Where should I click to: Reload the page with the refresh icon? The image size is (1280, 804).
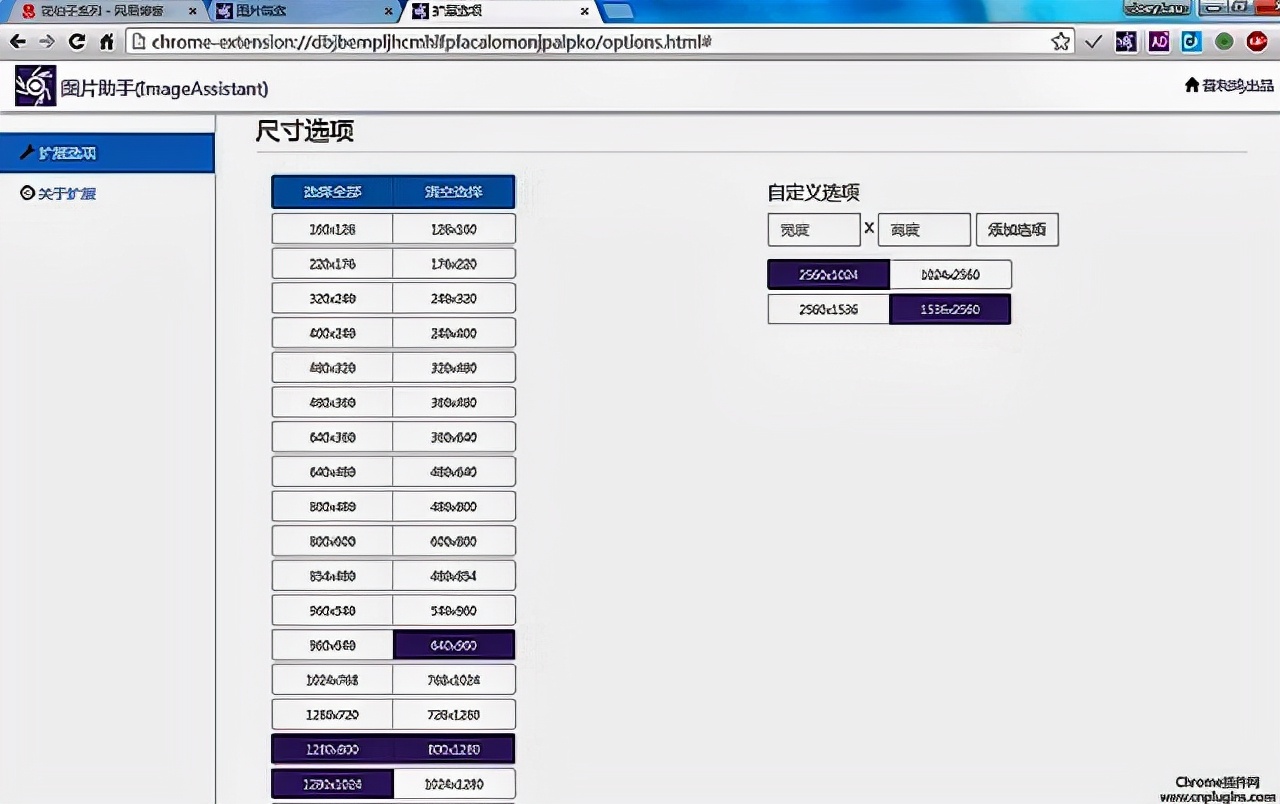click(x=76, y=42)
